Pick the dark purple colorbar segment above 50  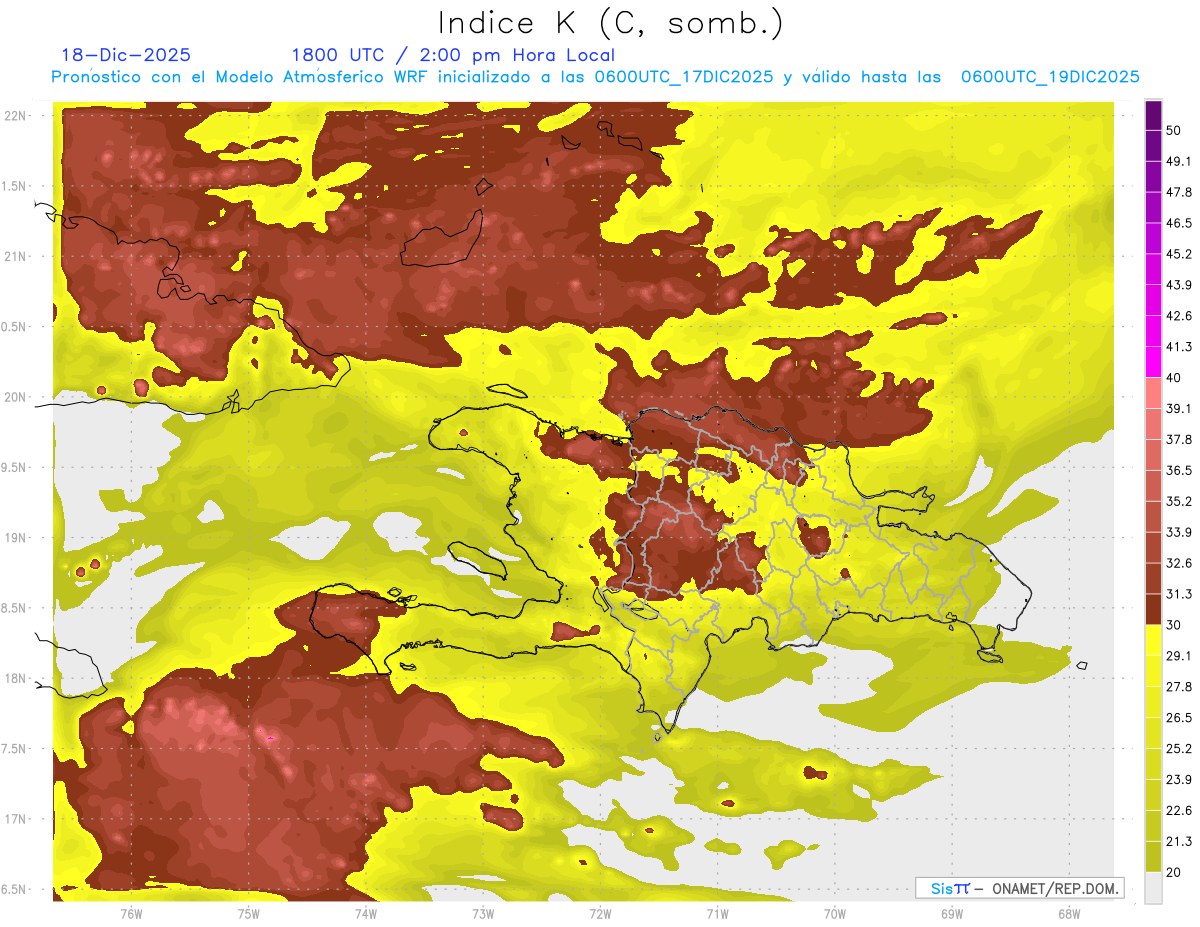(1153, 115)
